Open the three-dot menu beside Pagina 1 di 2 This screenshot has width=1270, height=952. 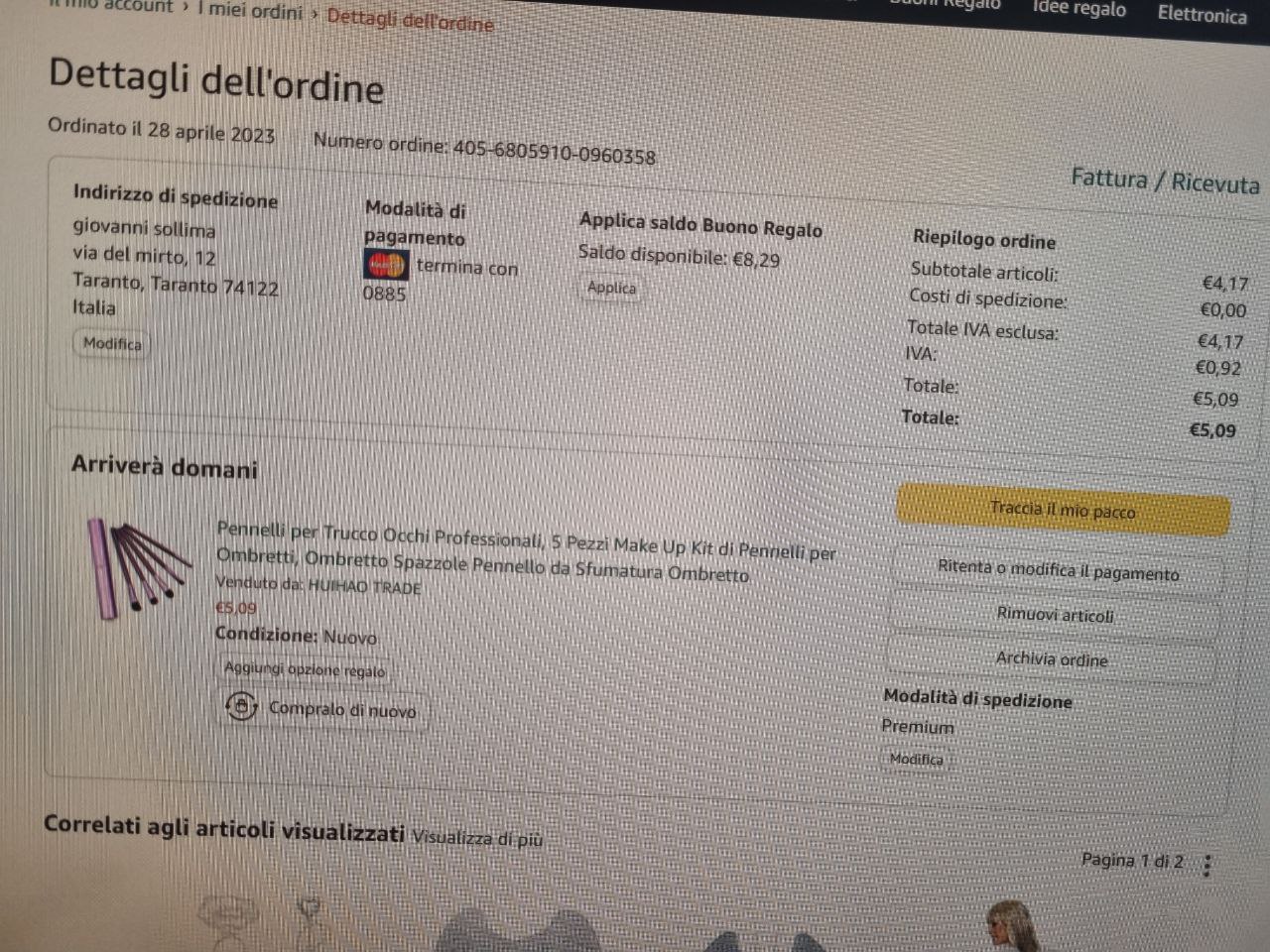(x=1206, y=866)
